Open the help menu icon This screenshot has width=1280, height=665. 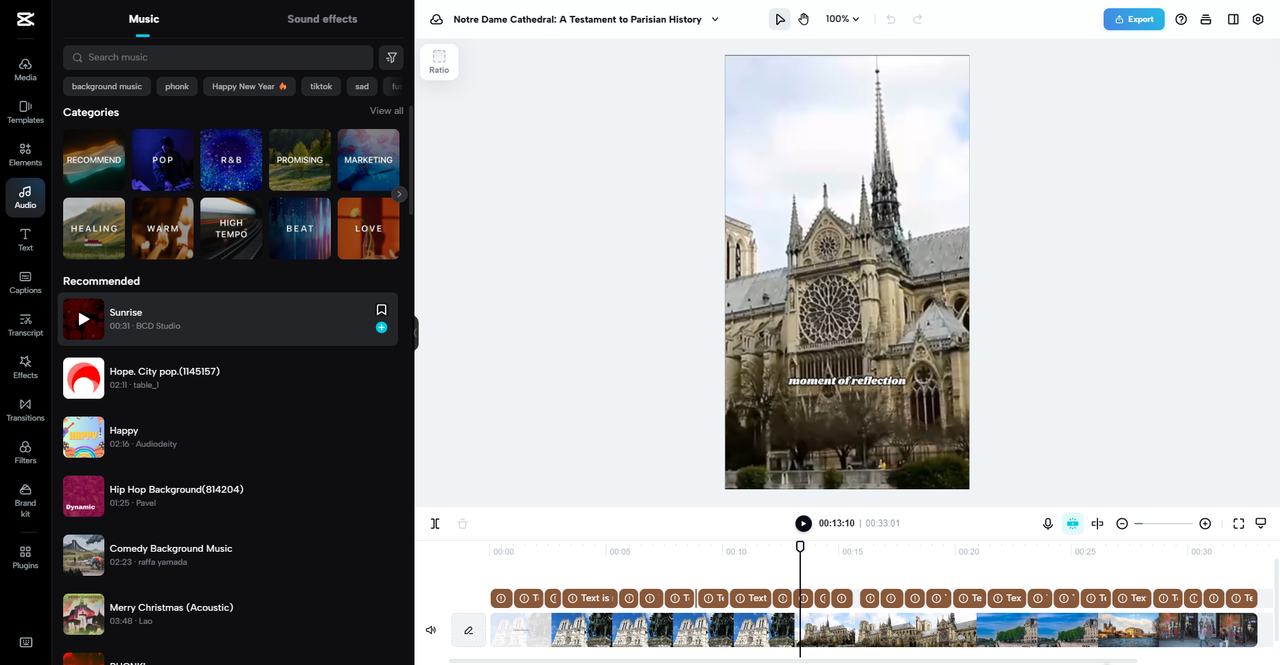point(1181,19)
